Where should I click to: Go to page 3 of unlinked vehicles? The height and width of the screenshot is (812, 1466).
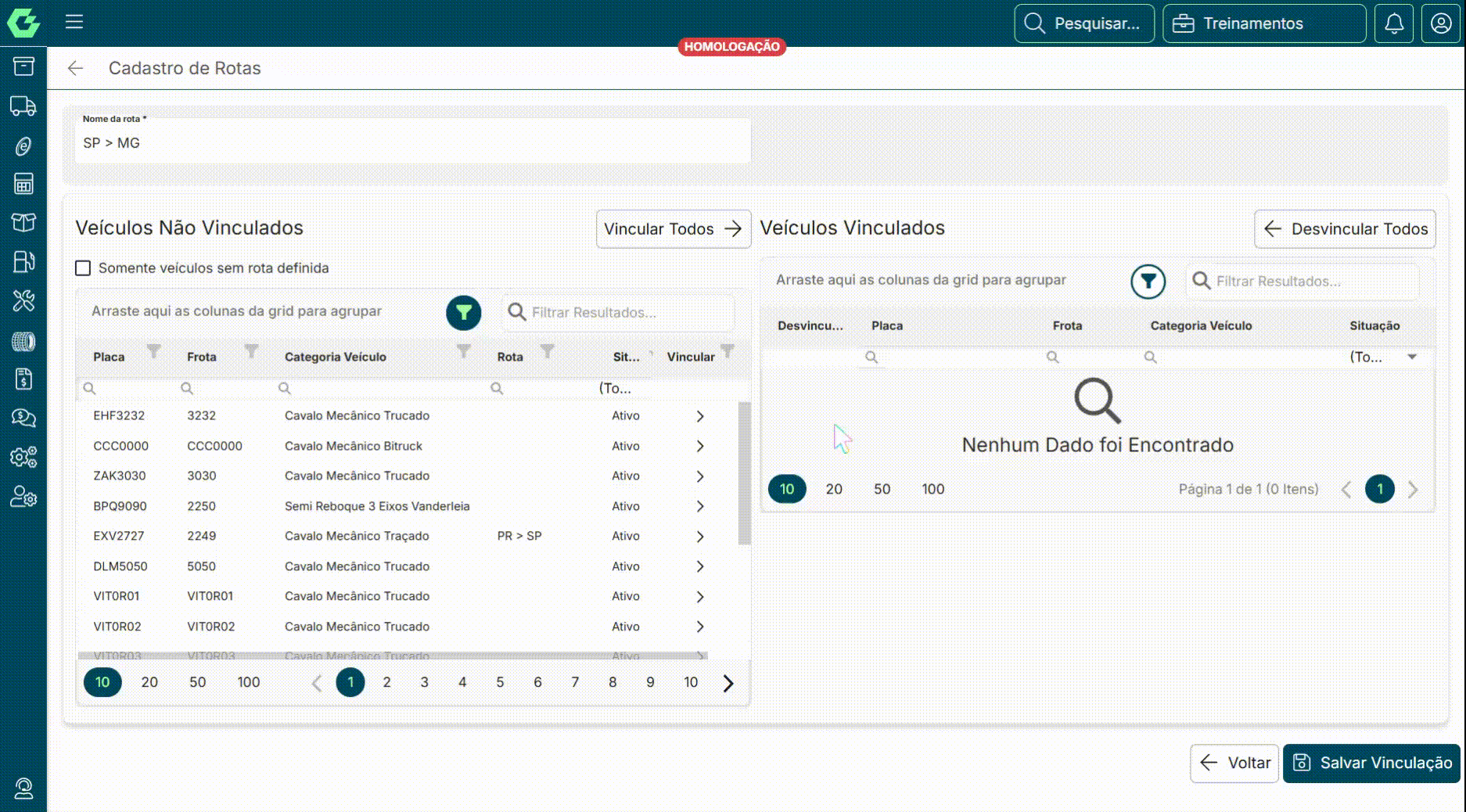point(424,682)
